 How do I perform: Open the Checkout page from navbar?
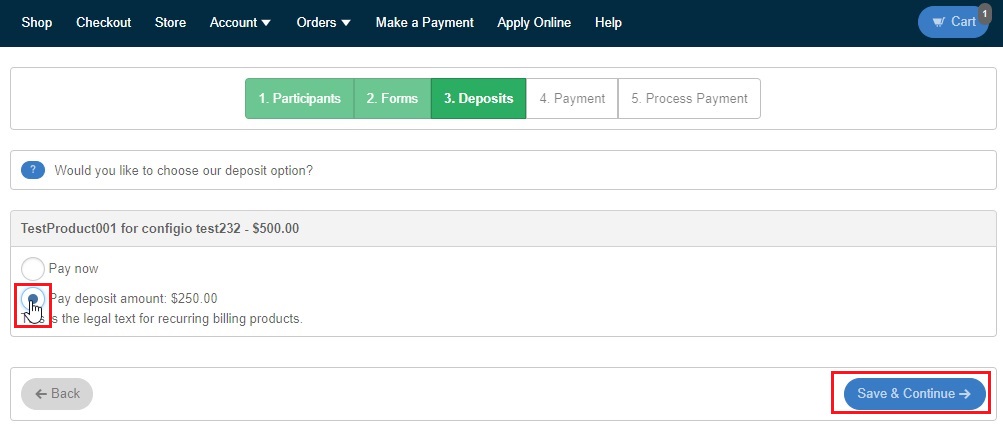click(x=104, y=22)
